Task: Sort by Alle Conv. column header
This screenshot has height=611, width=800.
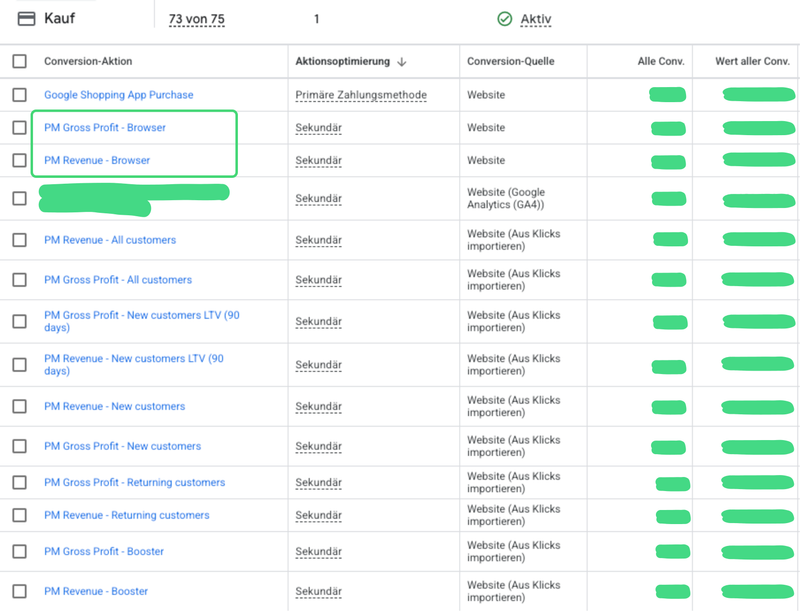Action: [x=661, y=61]
